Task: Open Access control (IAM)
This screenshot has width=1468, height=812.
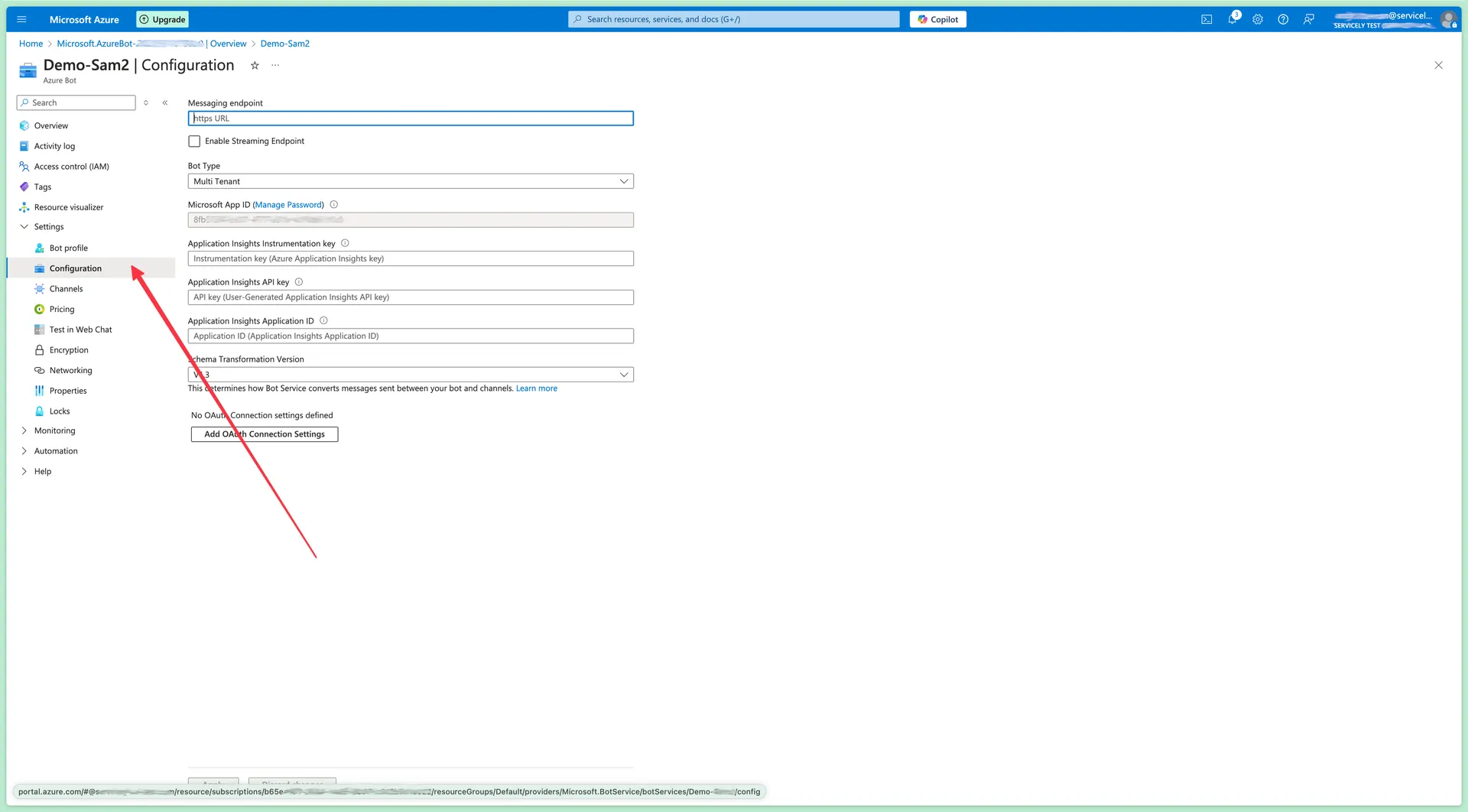Action: click(72, 167)
